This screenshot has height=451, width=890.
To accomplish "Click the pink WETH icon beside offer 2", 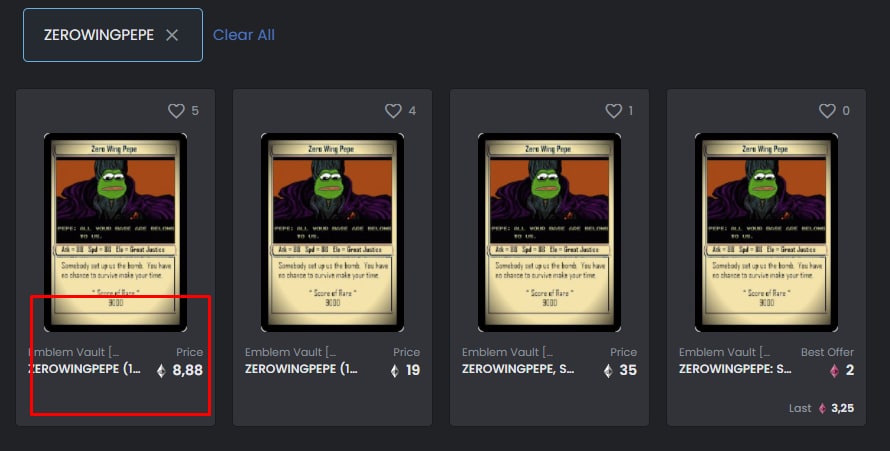I will pyautogui.click(x=834, y=371).
